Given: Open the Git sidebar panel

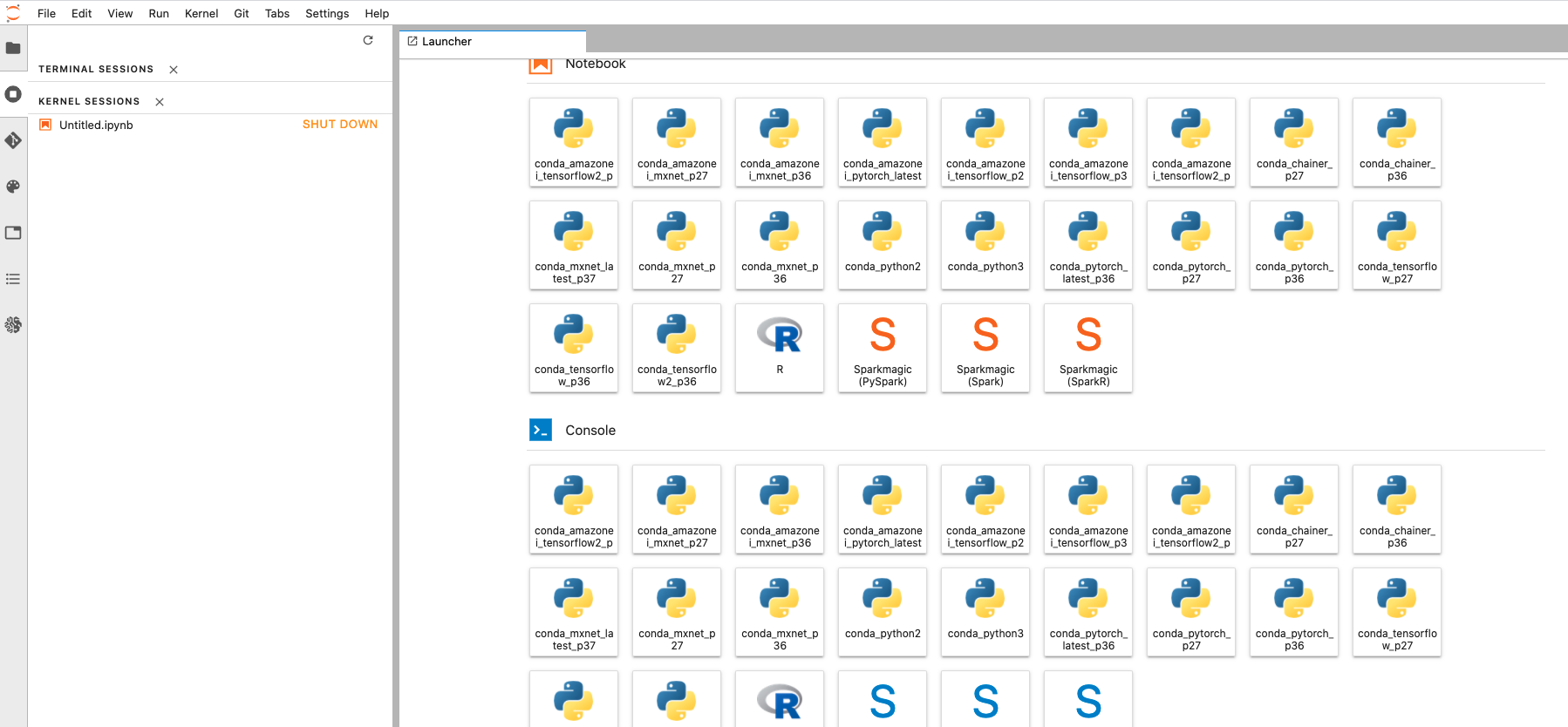Looking at the screenshot, I should 13,140.
